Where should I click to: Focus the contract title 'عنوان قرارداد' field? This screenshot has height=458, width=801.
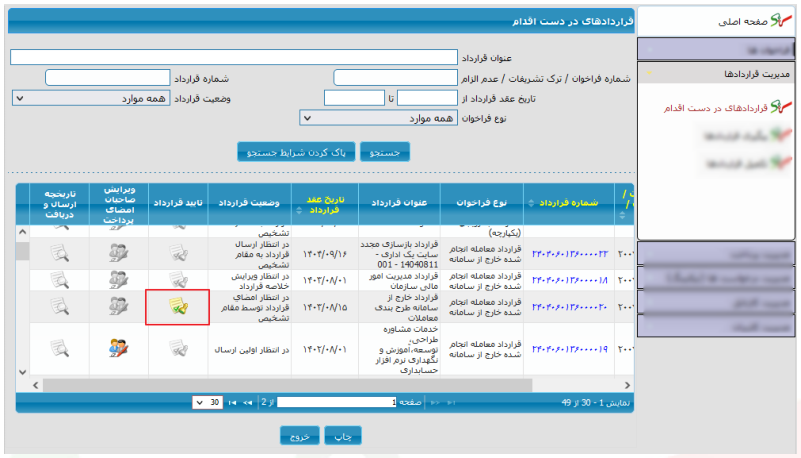[233, 57]
